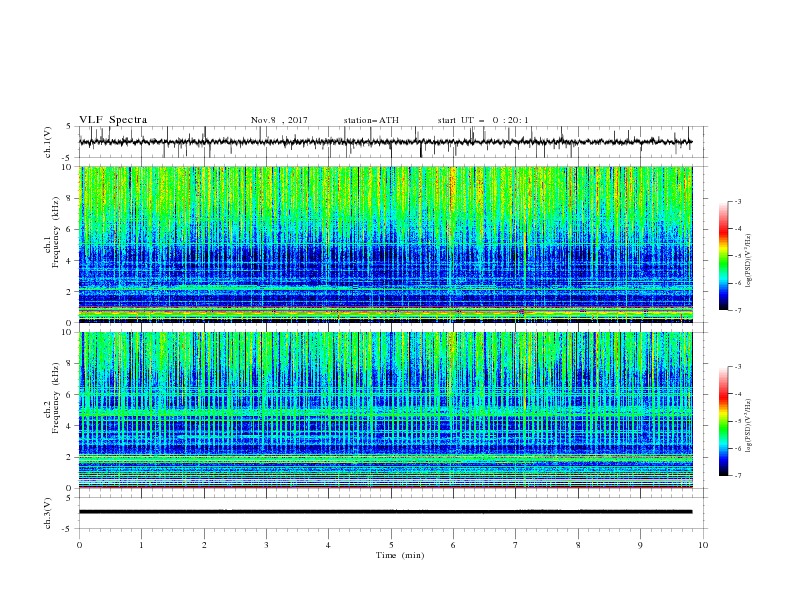Click time axis tick label "10" at right end
This screenshot has width=792, height=612.
coord(703,545)
